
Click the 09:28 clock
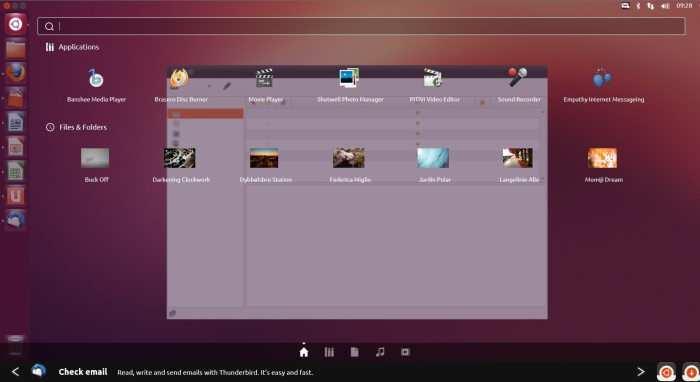pyautogui.click(x=684, y=6)
